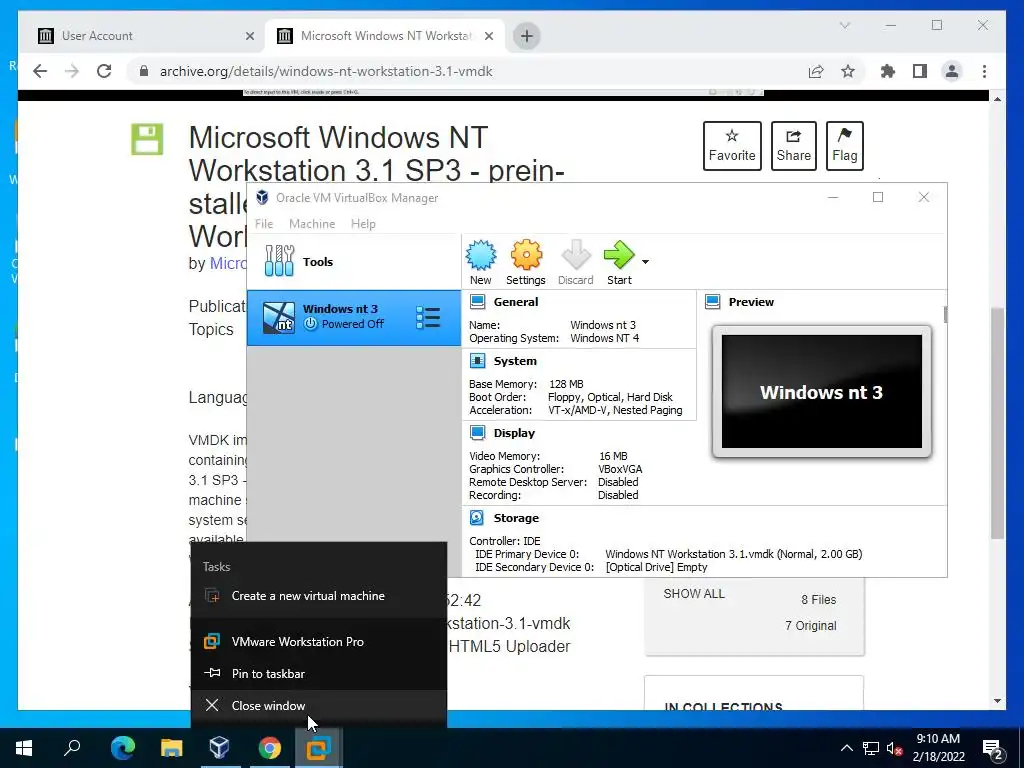Click the 8 Files text
The height and width of the screenshot is (768, 1024).
tap(818, 600)
